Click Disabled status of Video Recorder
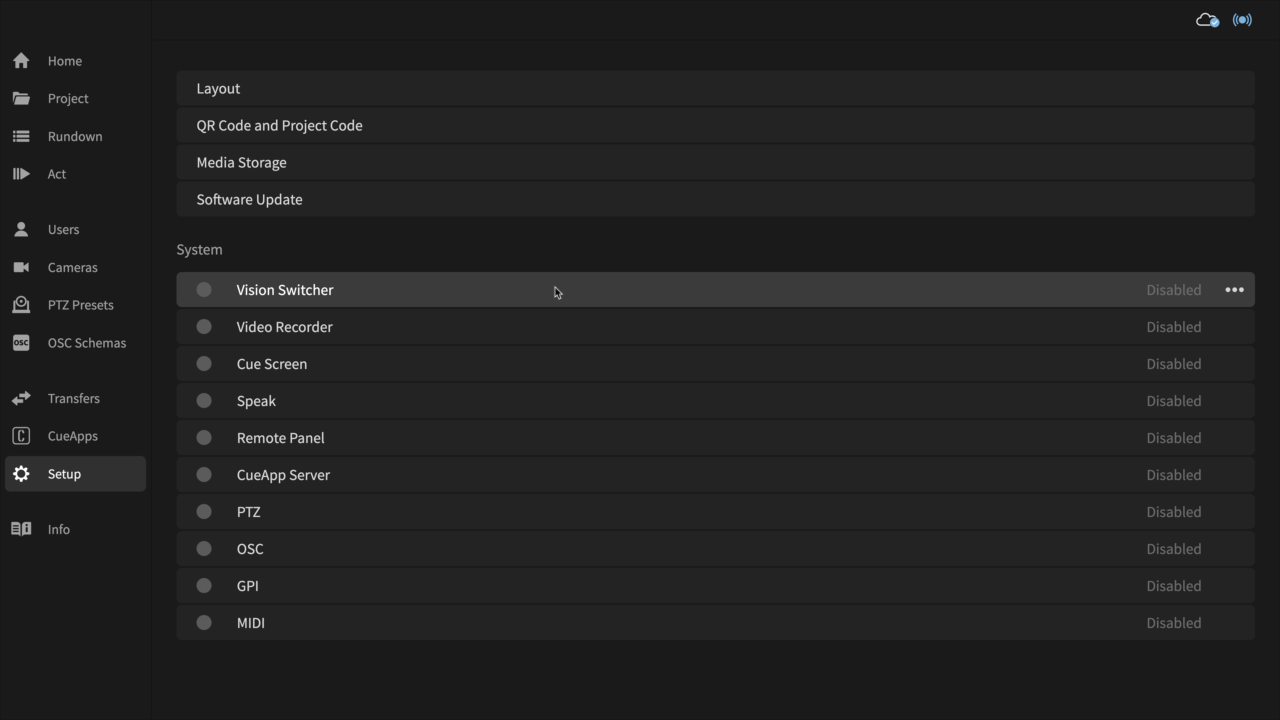The height and width of the screenshot is (720, 1280). click(x=1174, y=327)
